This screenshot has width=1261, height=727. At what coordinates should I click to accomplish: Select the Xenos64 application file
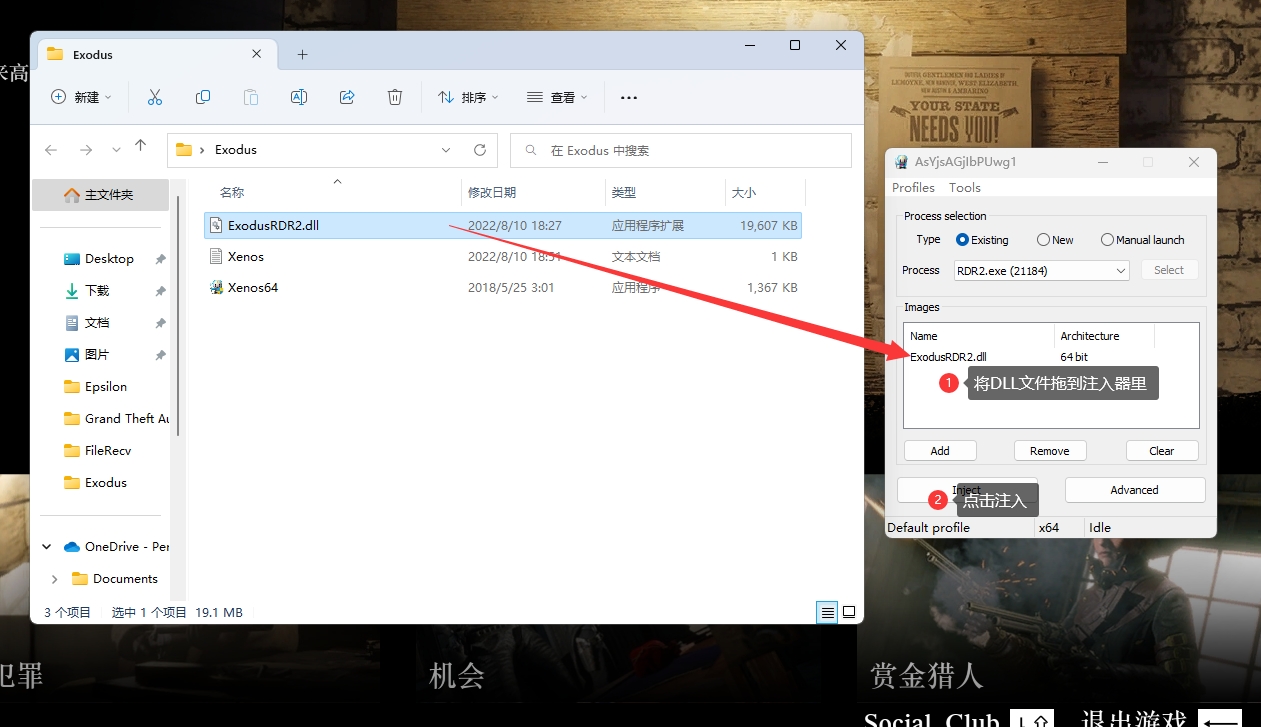click(252, 288)
